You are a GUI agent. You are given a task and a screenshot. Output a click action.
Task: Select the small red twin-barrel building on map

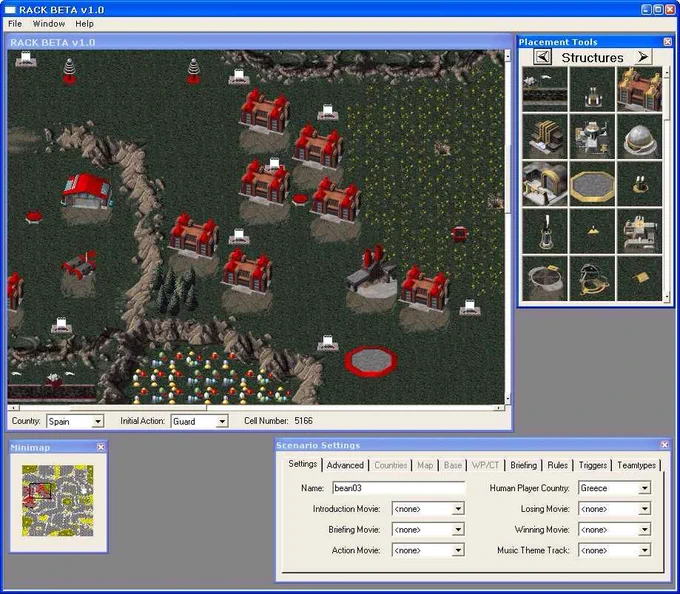point(79,264)
